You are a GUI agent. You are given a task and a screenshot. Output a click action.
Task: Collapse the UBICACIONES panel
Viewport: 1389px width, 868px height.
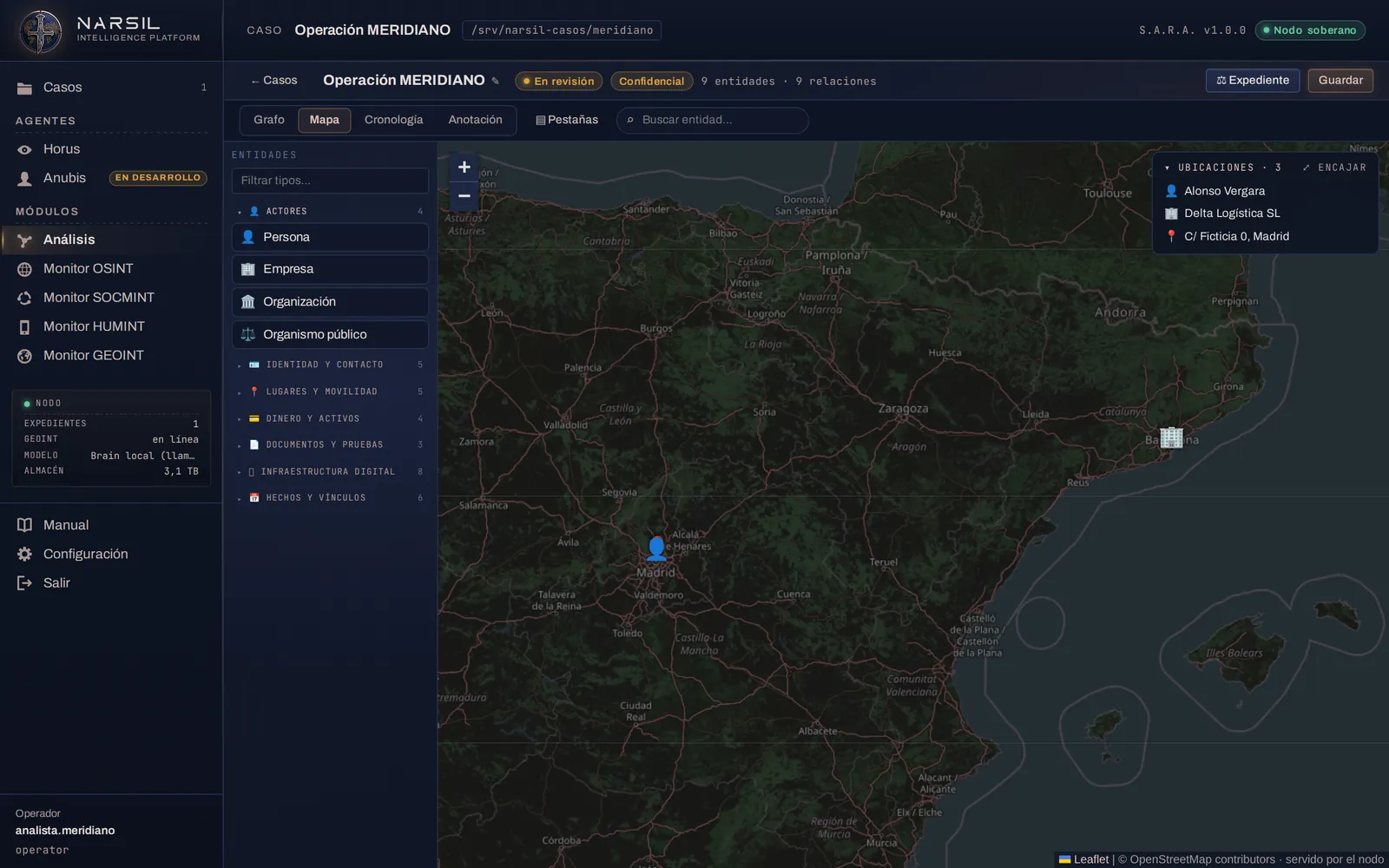pyautogui.click(x=1221, y=168)
